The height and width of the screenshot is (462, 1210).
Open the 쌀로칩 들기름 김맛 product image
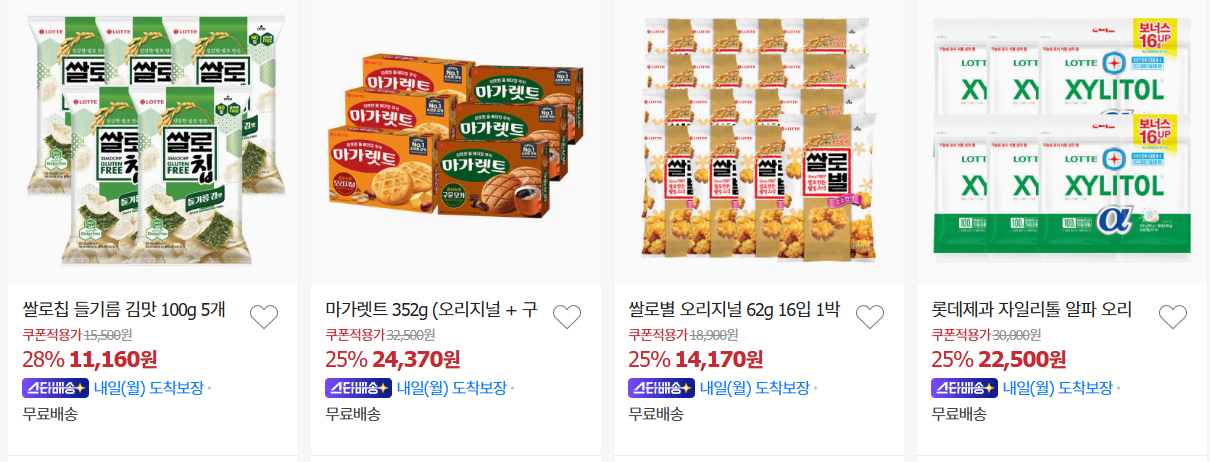pyautogui.click(x=152, y=141)
